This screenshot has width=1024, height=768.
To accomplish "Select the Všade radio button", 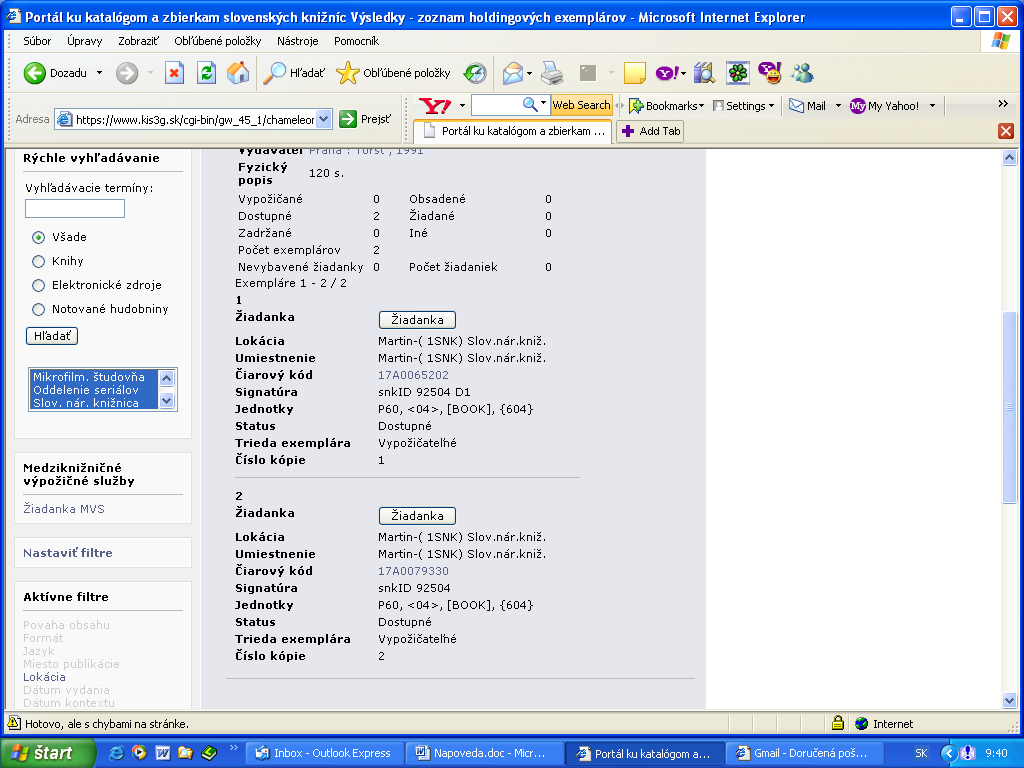I will pyautogui.click(x=39, y=237).
